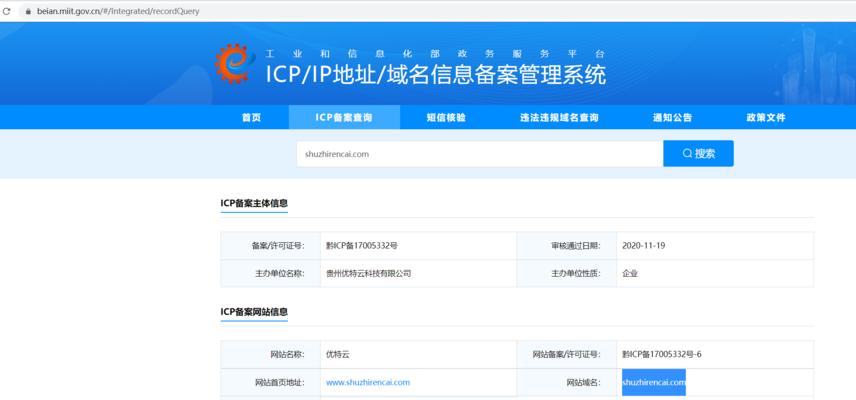The height and width of the screenshot is (400, 856).
Task: Click the 备案/许可证号 label cell
Action: tap(271, 246)
